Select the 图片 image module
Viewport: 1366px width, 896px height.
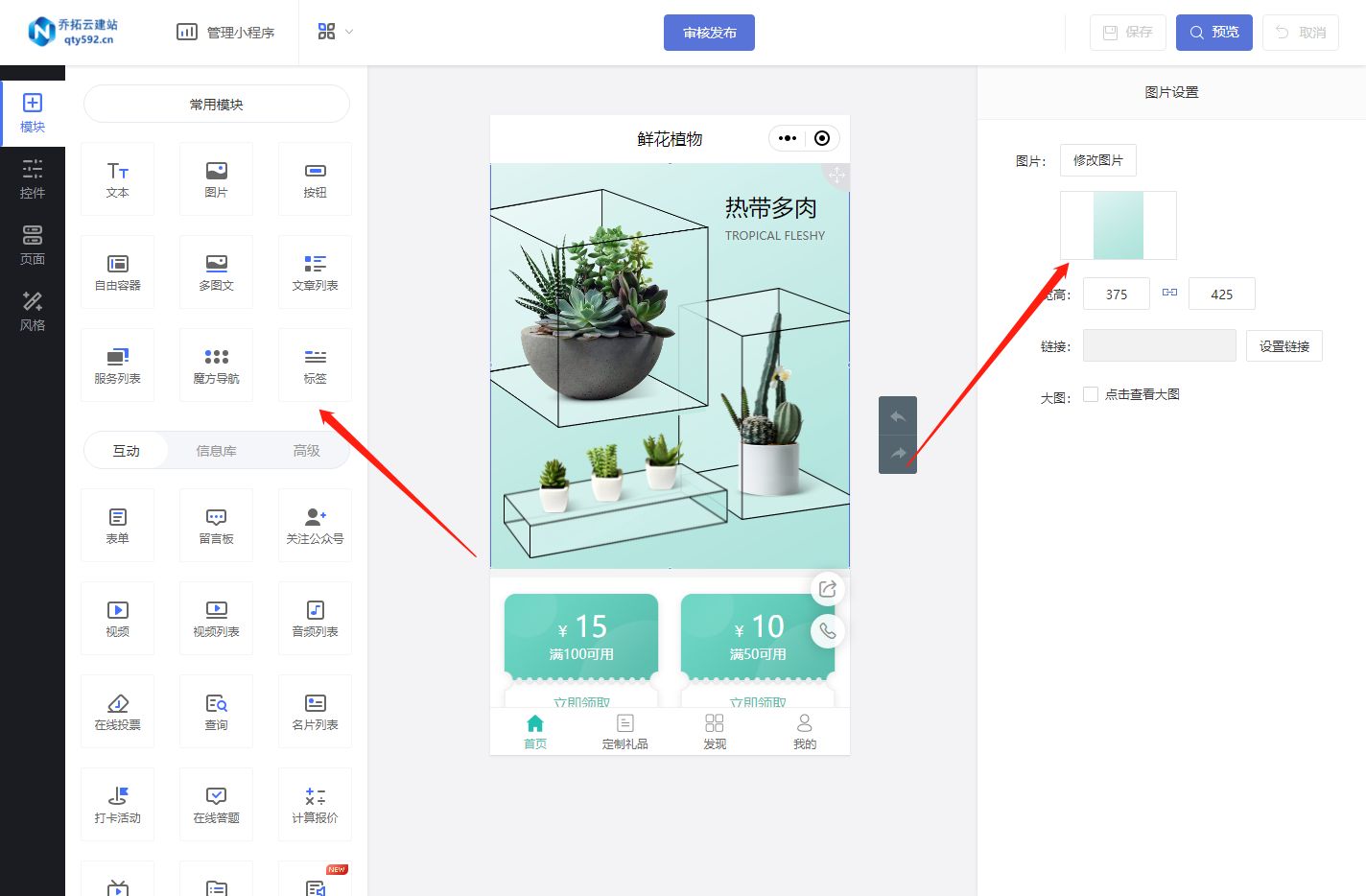(216, 178)
